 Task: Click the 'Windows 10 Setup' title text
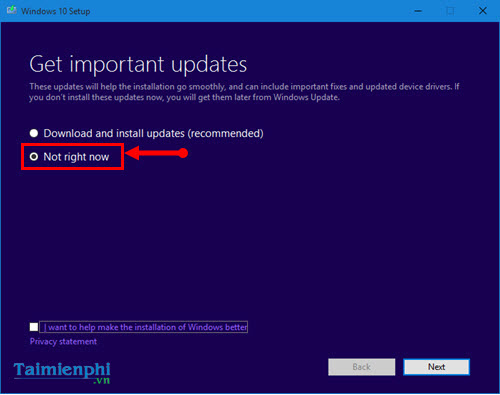(56, 11)
